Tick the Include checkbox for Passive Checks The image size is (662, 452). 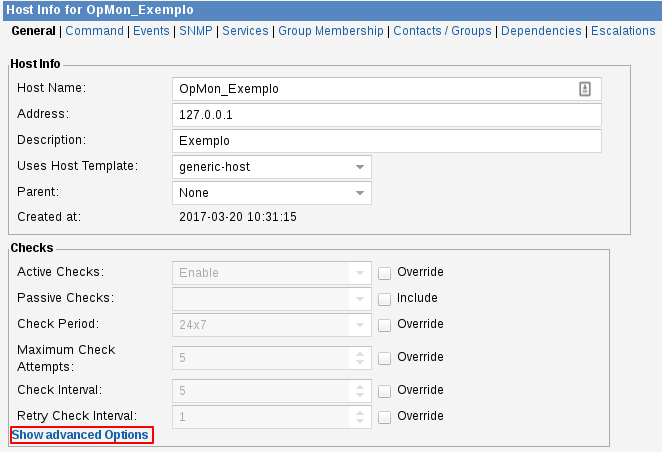coord(384,298)
